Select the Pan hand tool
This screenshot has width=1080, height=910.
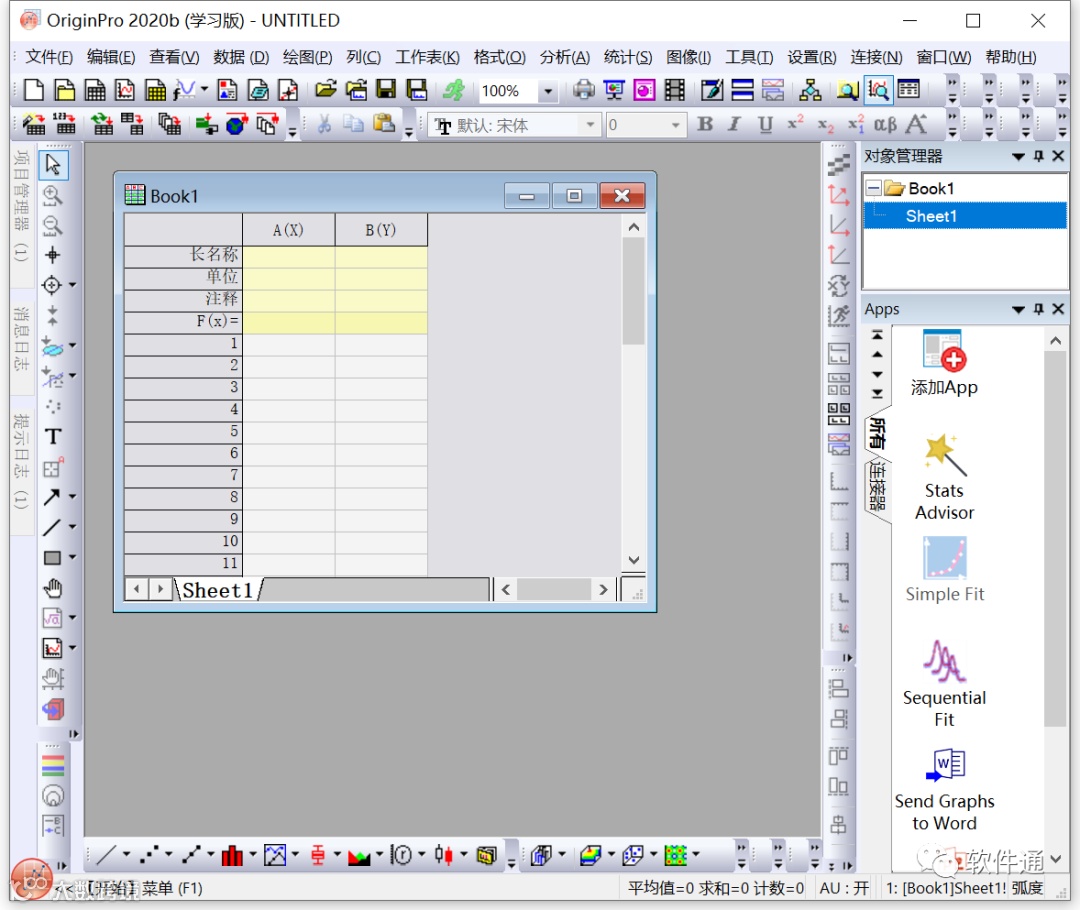coord(53,588)
